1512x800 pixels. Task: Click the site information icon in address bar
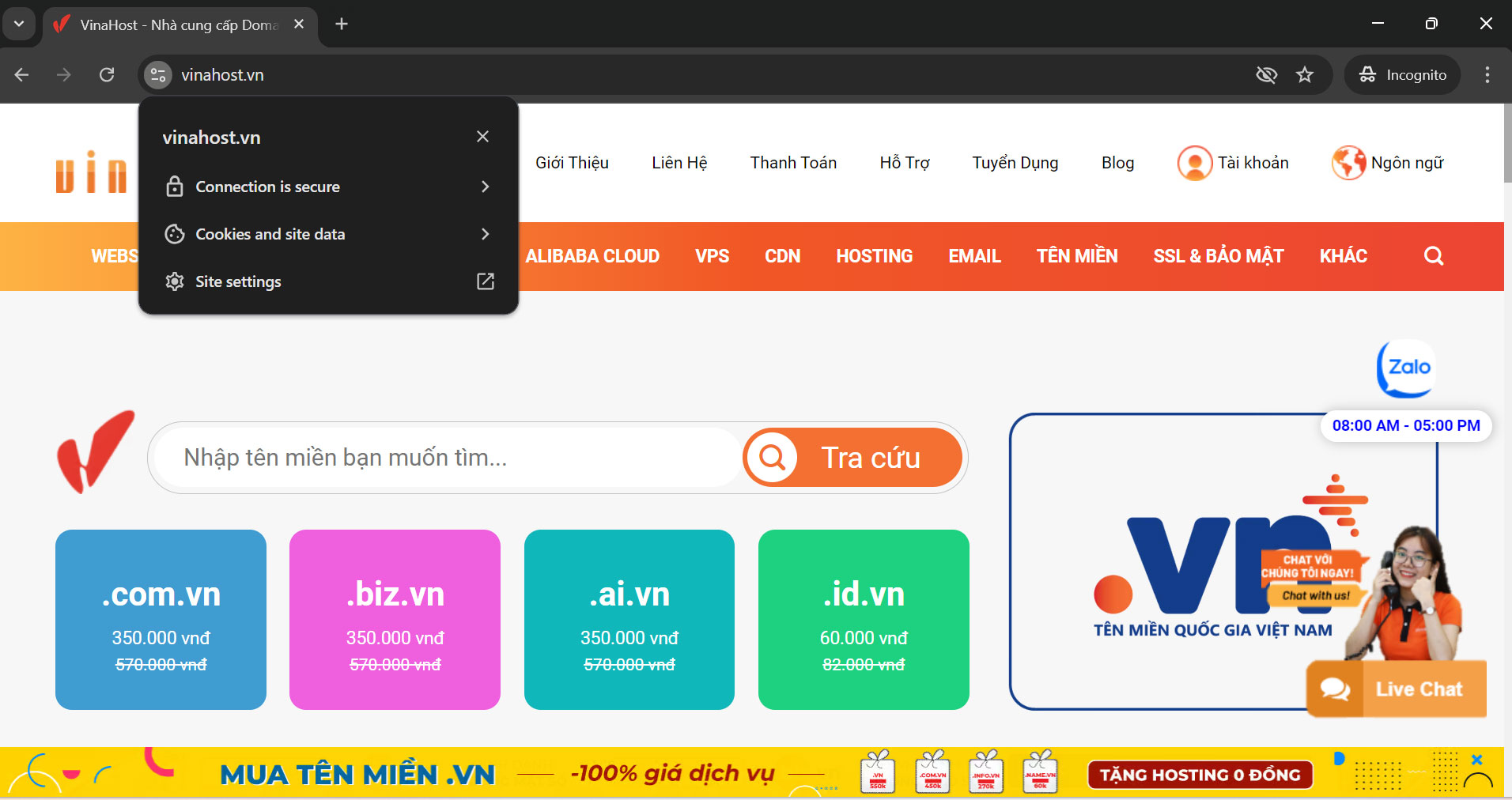pos(158,75)
